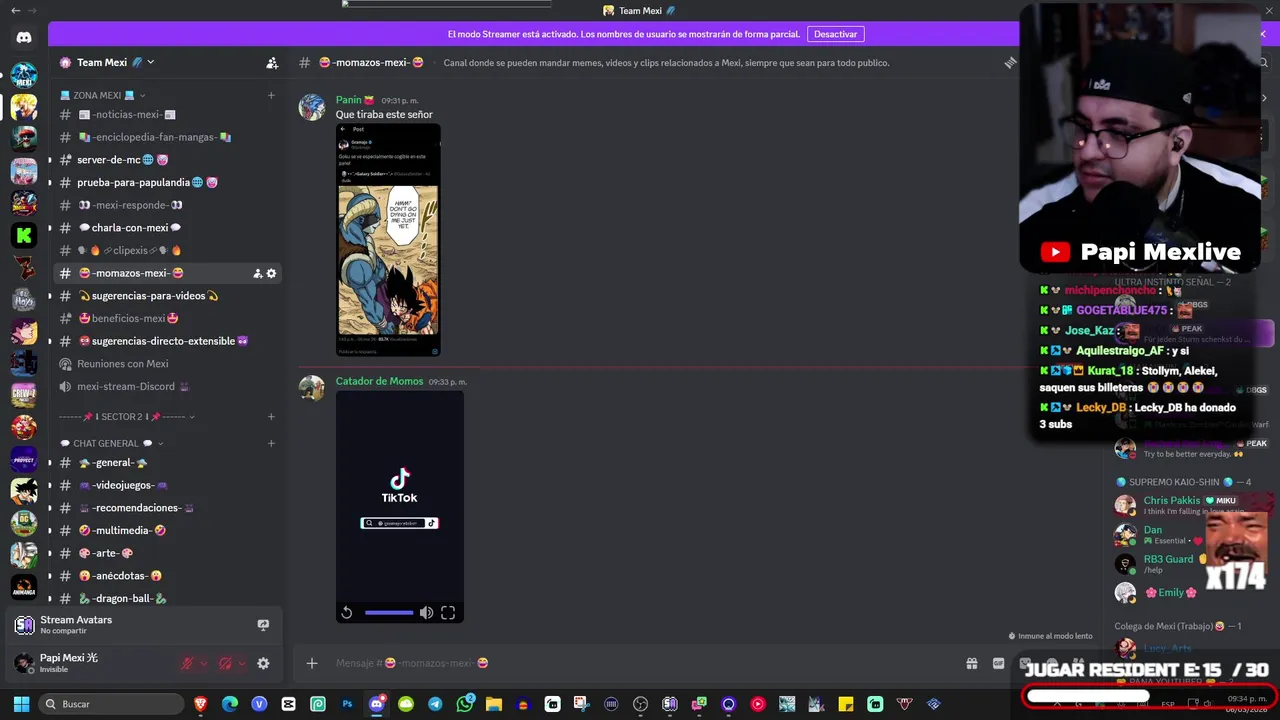This screenshot has width=1280, height=720.
Task: Open Kick green K server icon
Action: (x=24, y=235)
